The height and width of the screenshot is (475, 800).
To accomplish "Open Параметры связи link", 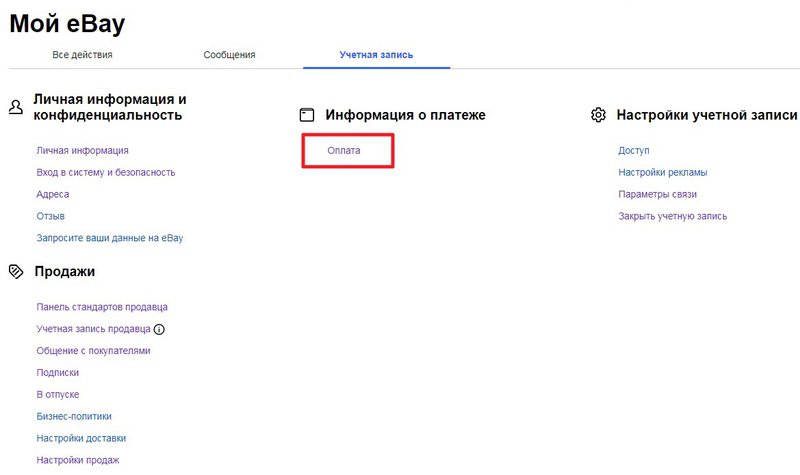I will [657, 194].
